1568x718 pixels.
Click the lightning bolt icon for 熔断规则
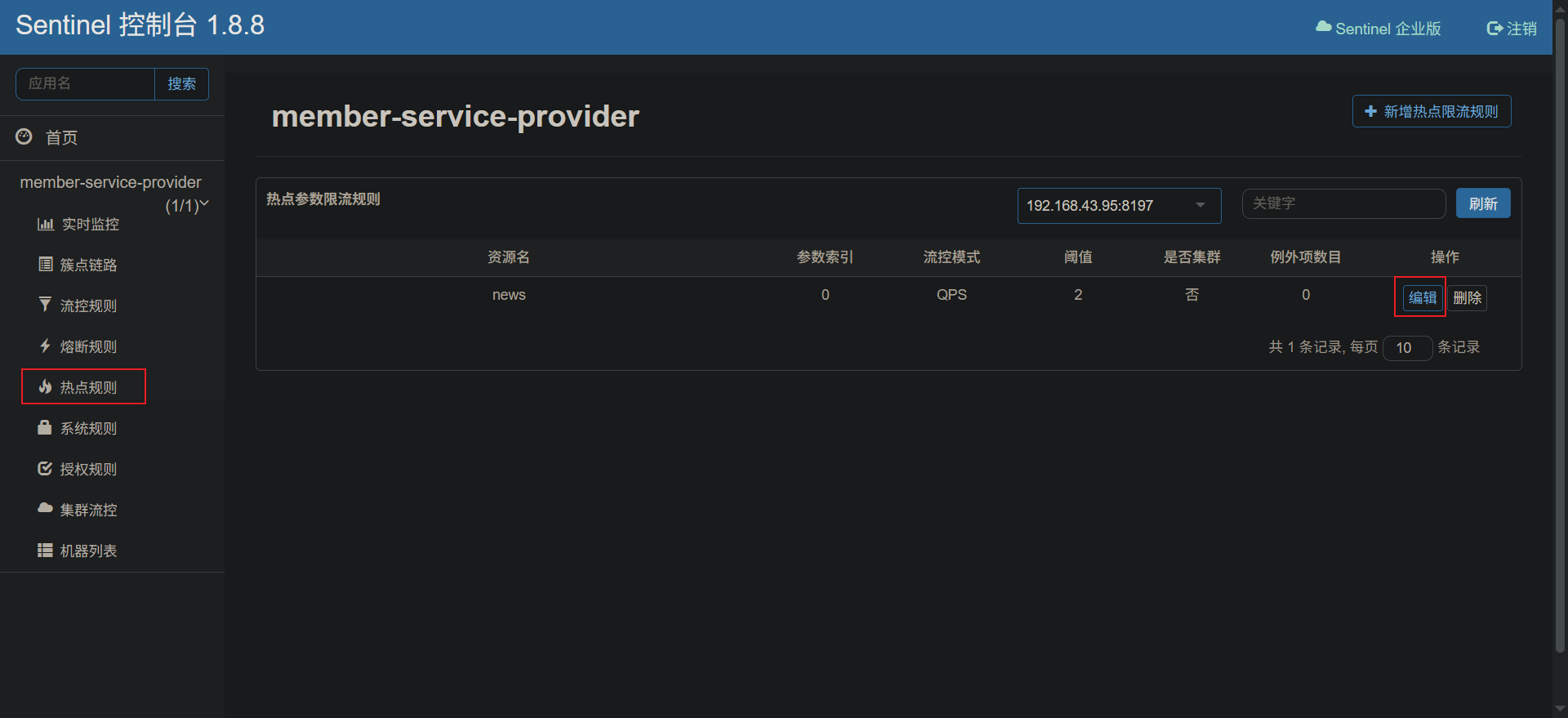coord(45,346)
